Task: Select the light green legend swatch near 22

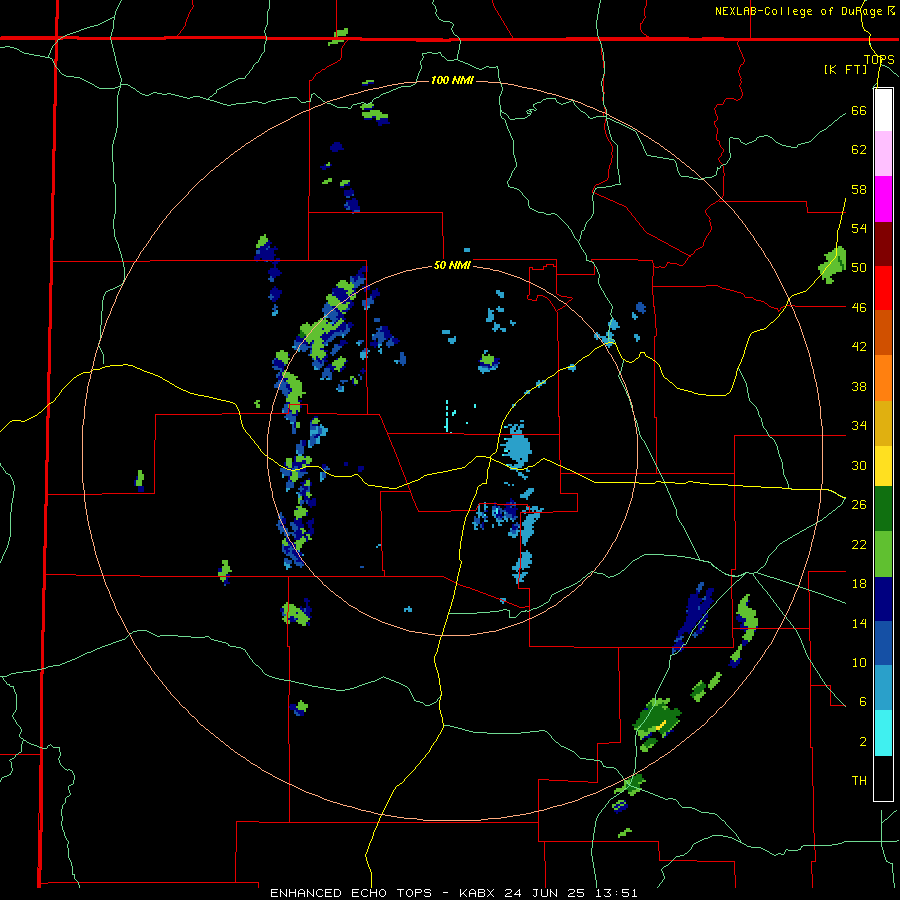Action: click(883, 554)
